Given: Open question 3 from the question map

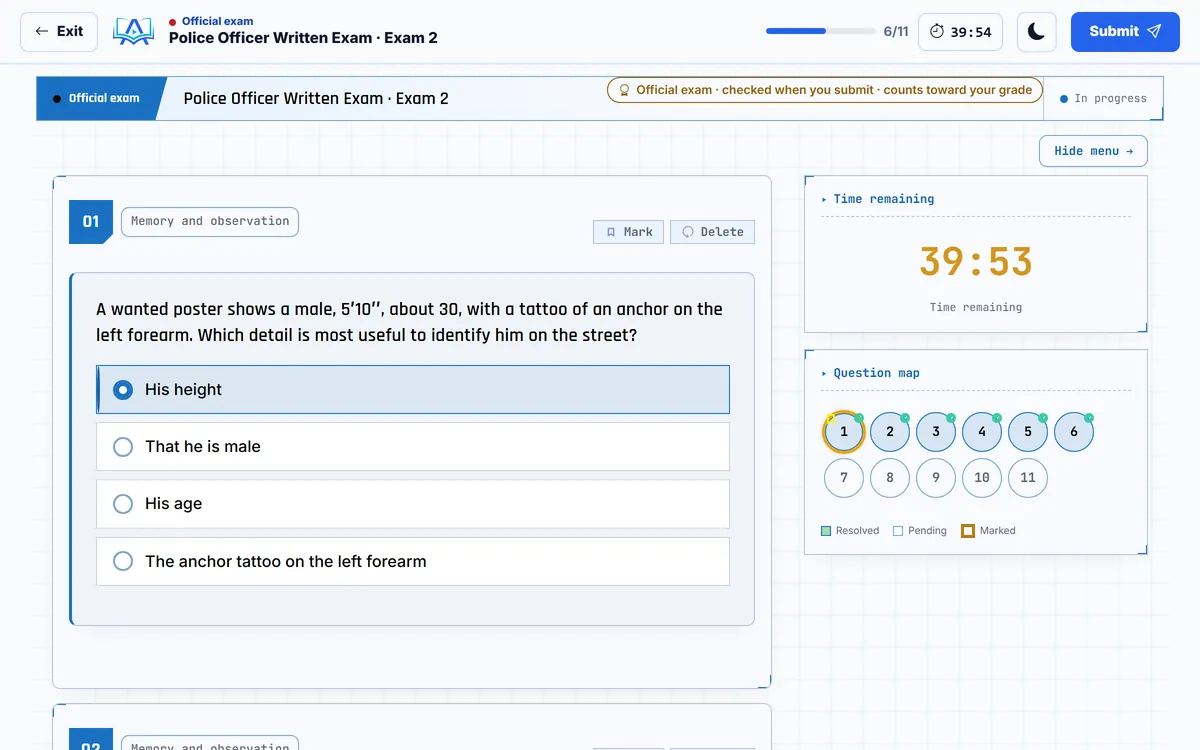Looking at the screenshot, I should pyautogui.click(x=936, y=432).
